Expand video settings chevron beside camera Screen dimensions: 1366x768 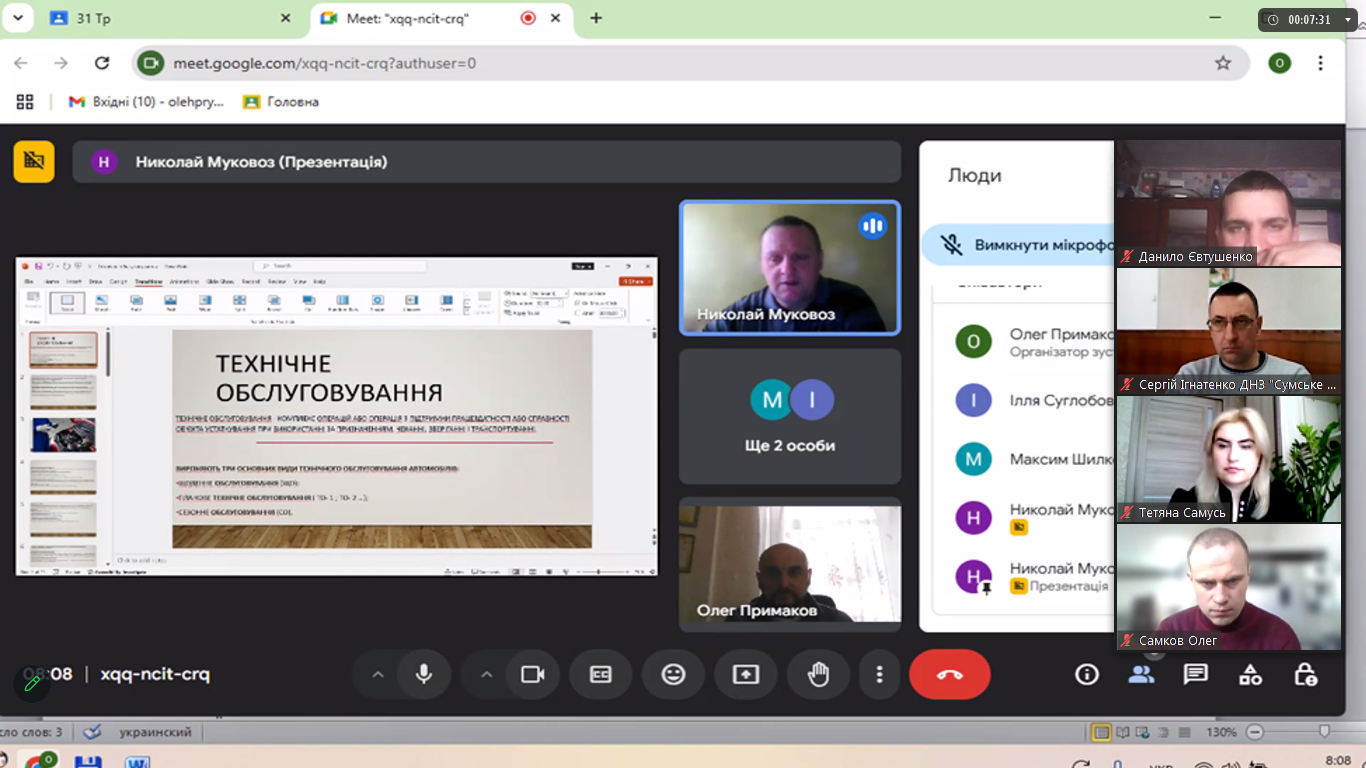(486, 674)
